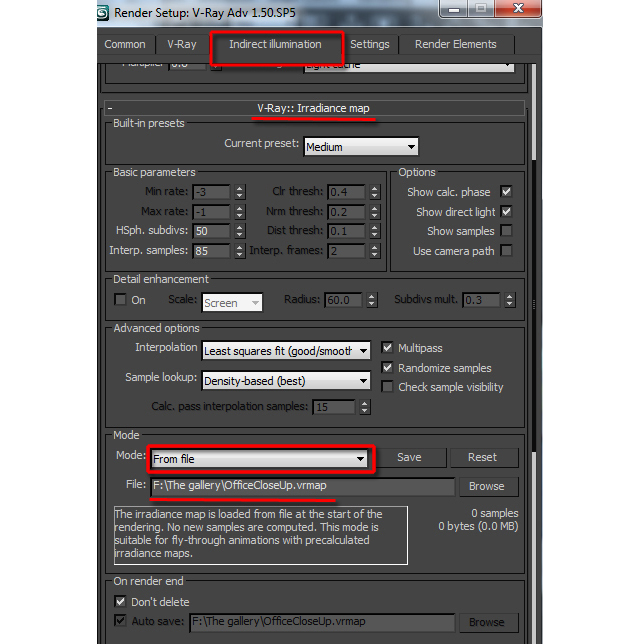Image resolution: width=640 pixels, height=644 pixels.
Task: Toggle Show calc. phase checkbox
Action: 506,191
